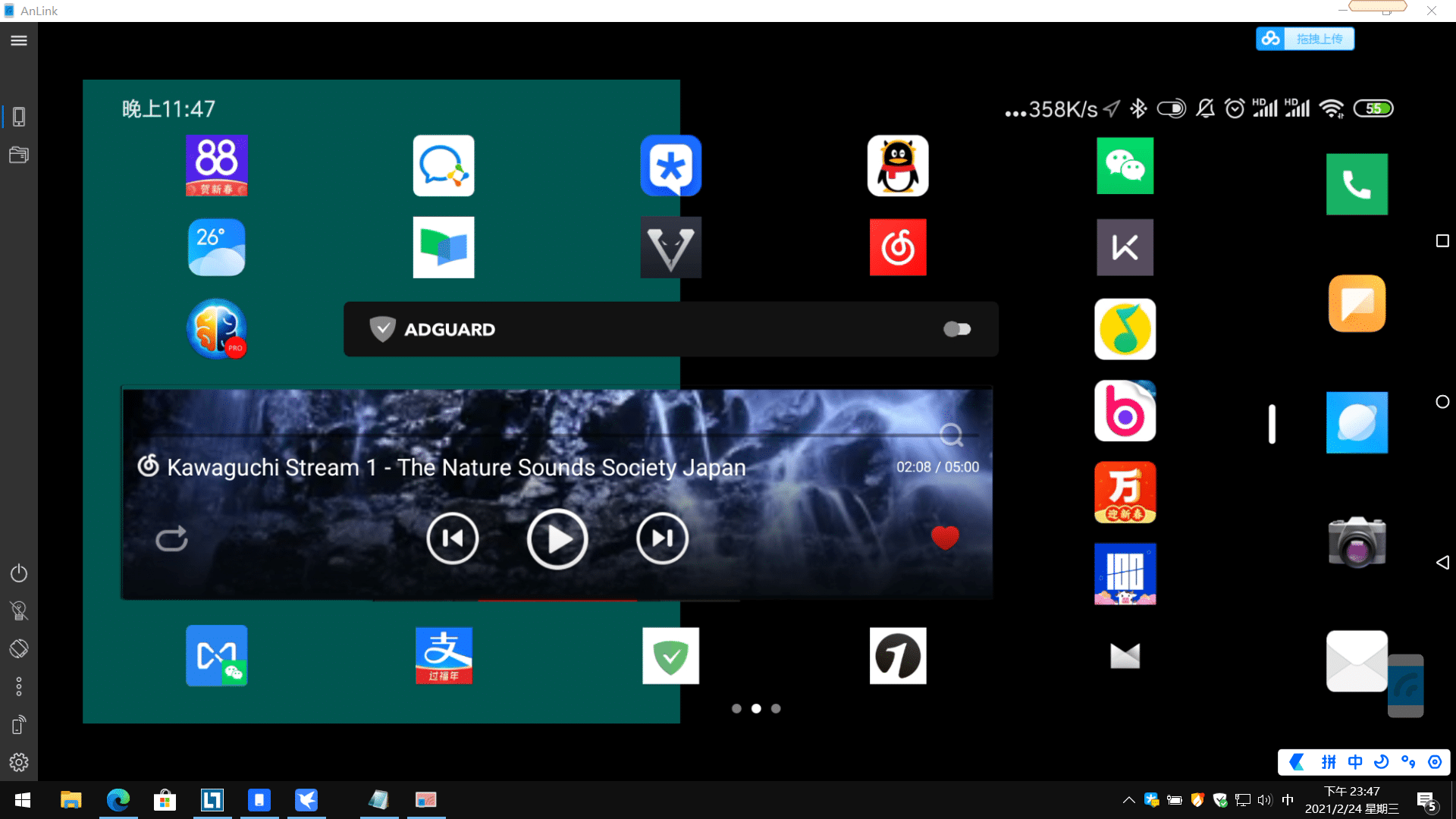Viewport: 1456px width, 819px height.
Task: Tap the Android back triangle button
Action: 1442,563
